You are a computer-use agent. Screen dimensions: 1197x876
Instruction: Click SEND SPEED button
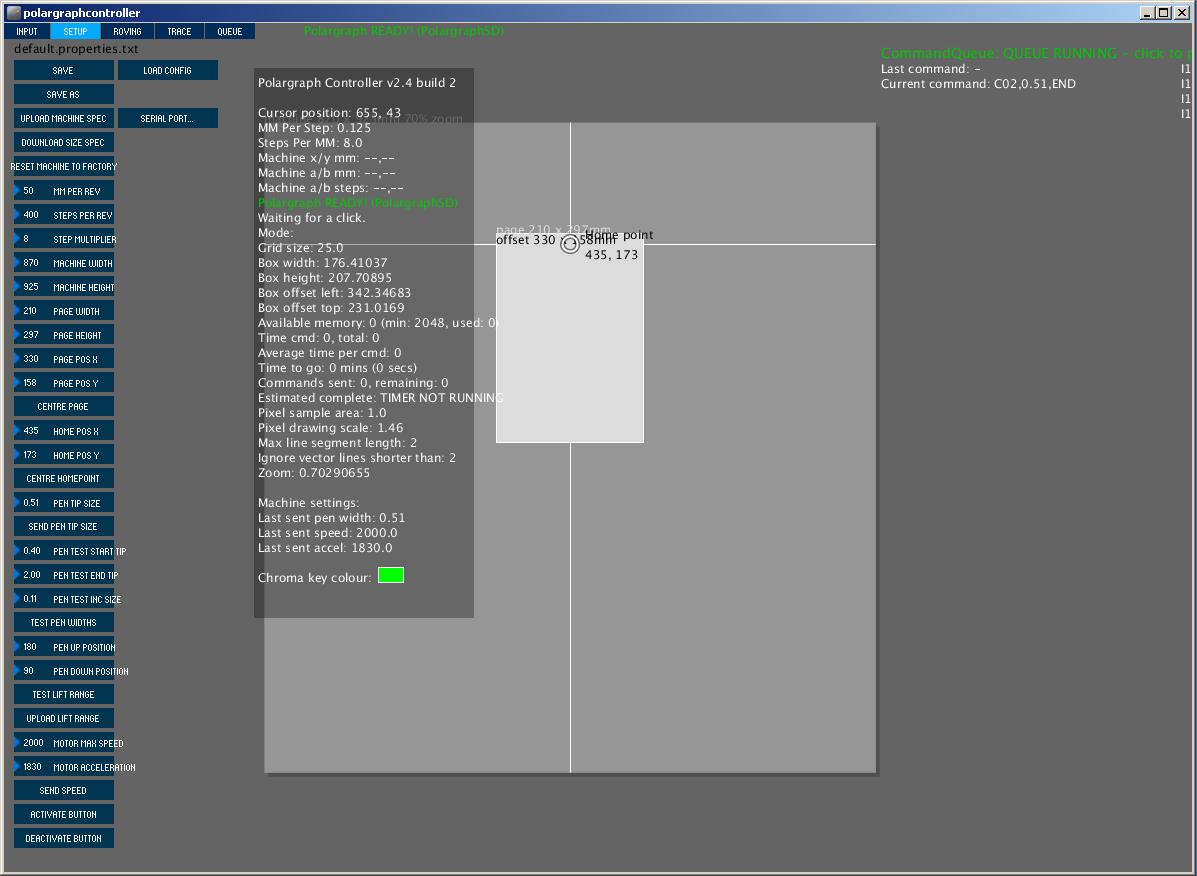[63, 791]
